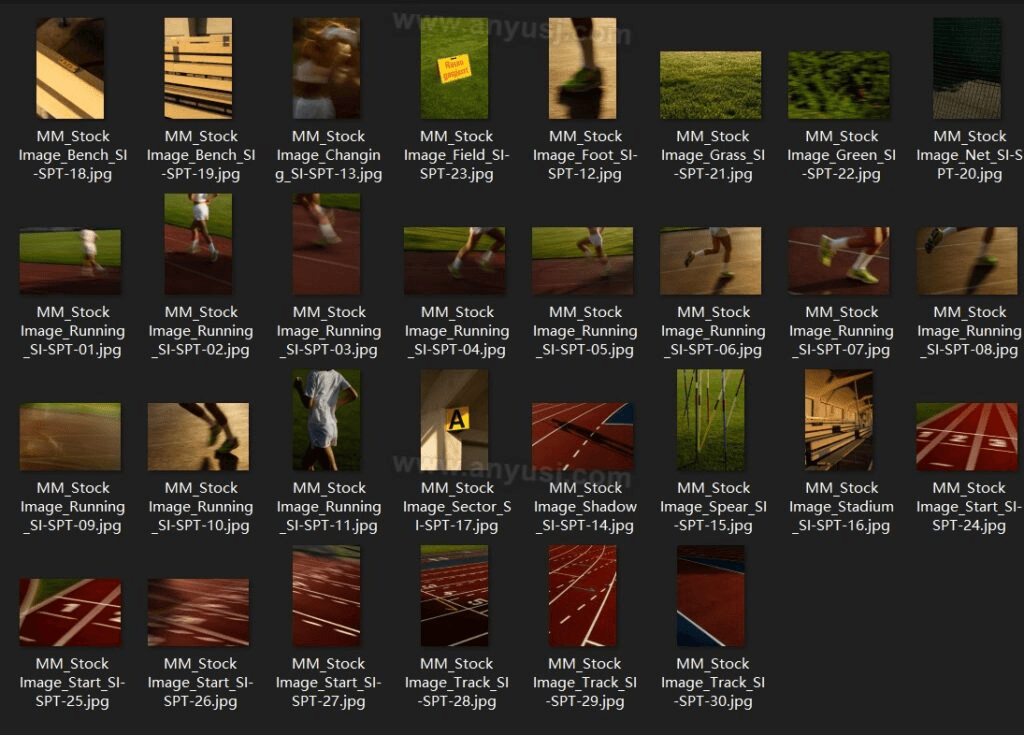This screenshot has width=1024, height=735.
Task: Select the Net_SI-SPT-20.jpg thumbnail
Action: pyautogui.click(x=966, y=68)
